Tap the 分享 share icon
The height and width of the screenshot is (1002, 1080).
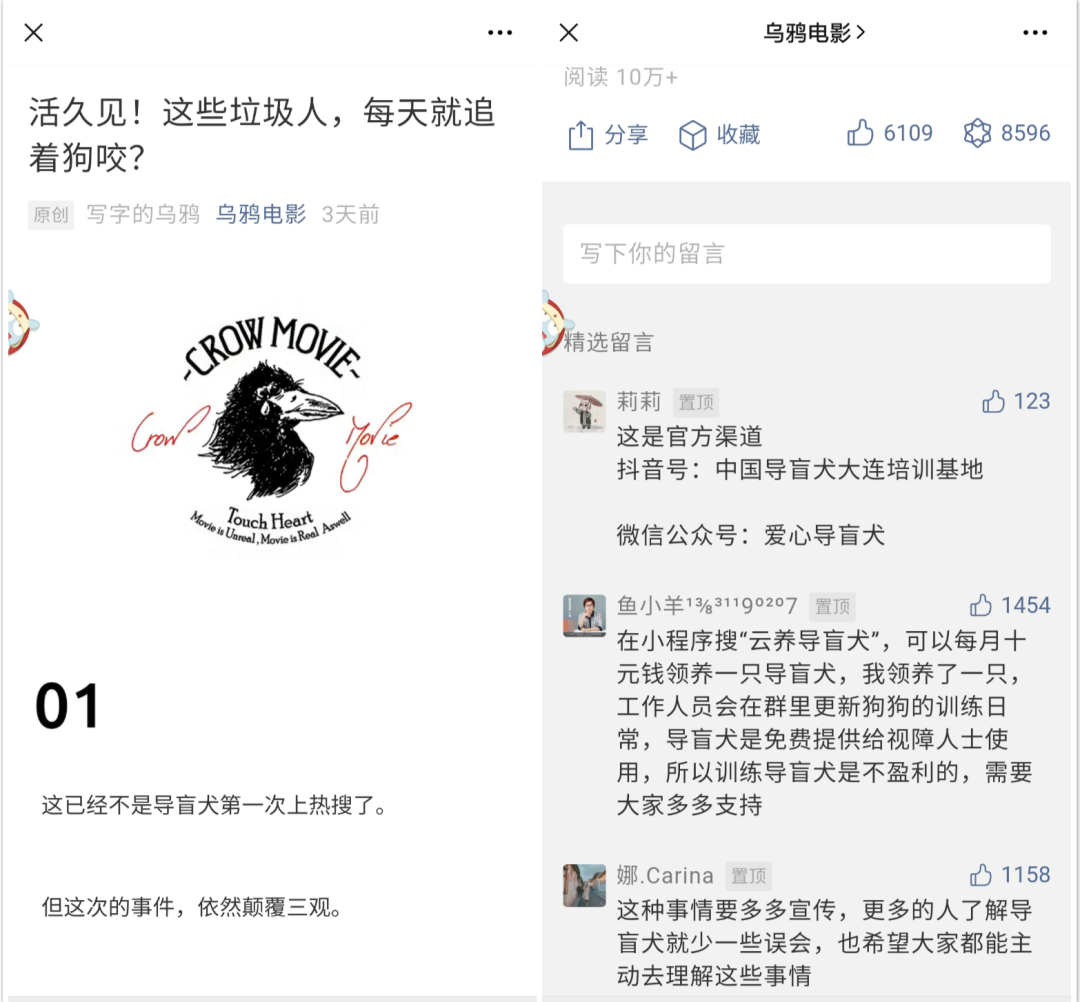(581, 134)
